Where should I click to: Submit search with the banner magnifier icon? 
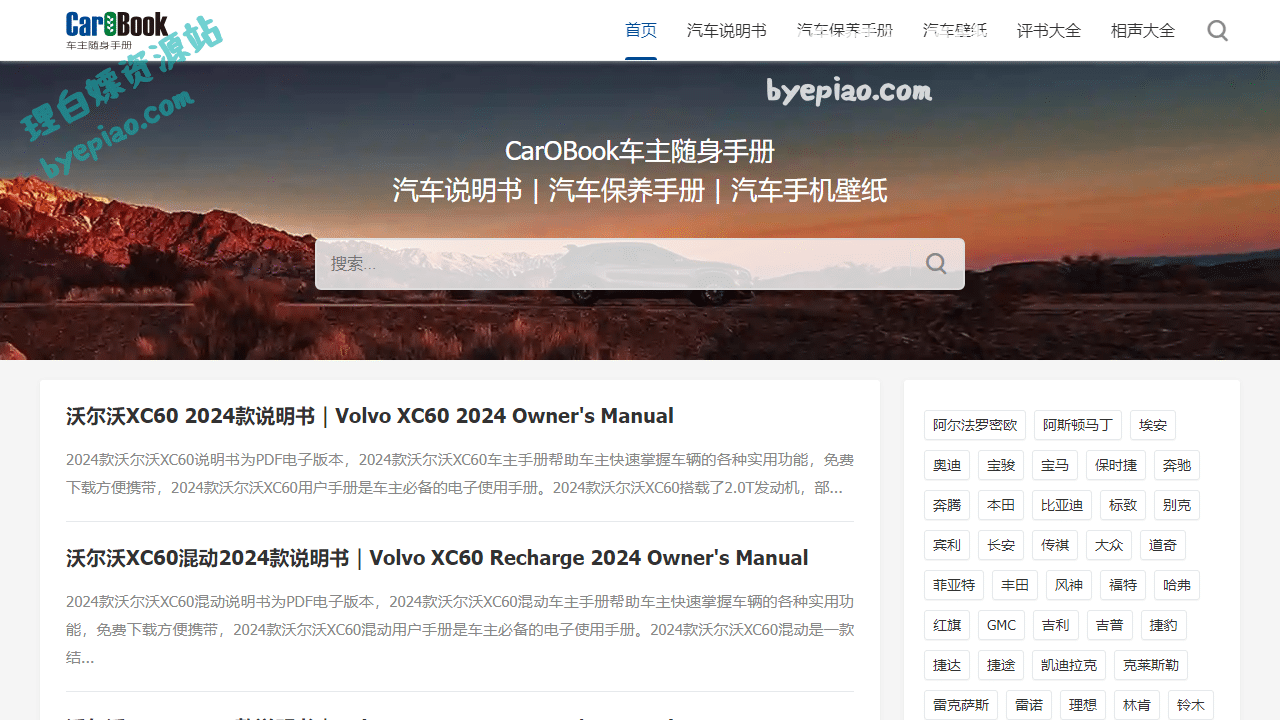pyautogui.click(x=936, y=264)
